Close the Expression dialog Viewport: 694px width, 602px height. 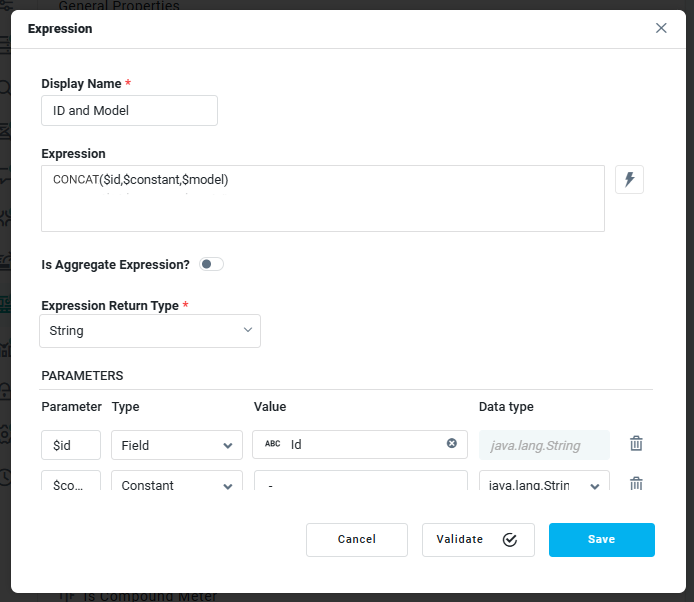click(661, 28)
